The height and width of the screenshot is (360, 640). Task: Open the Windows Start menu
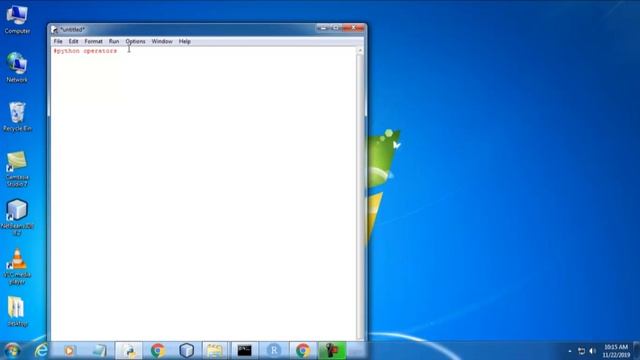tap(12, 350)
